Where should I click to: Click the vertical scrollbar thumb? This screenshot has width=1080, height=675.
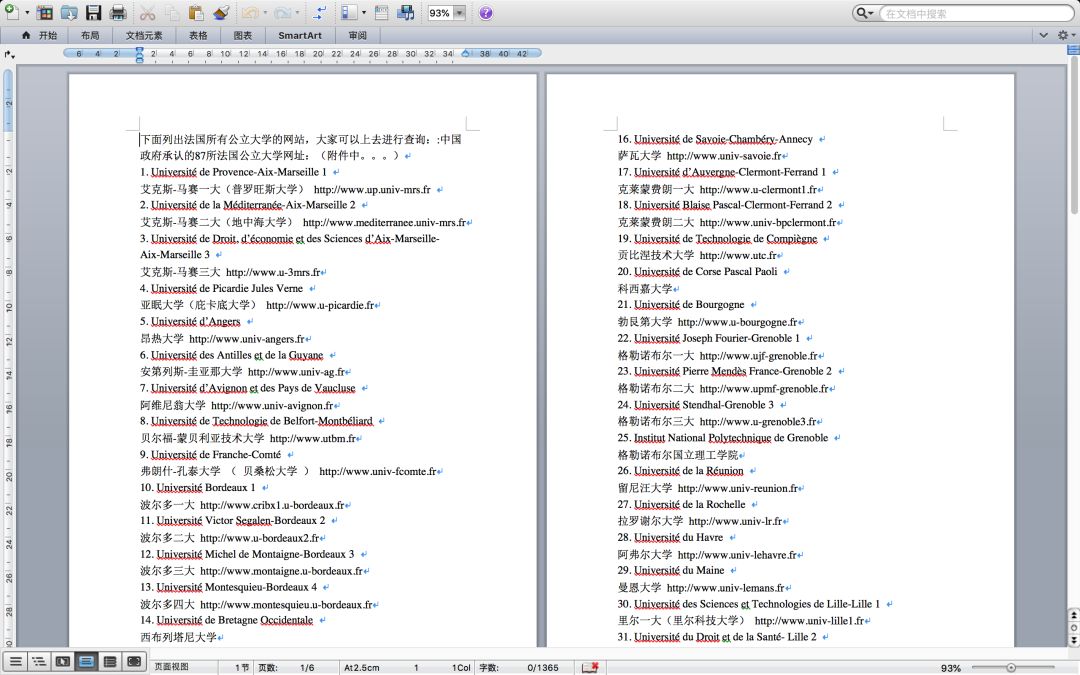point(1072,136)
